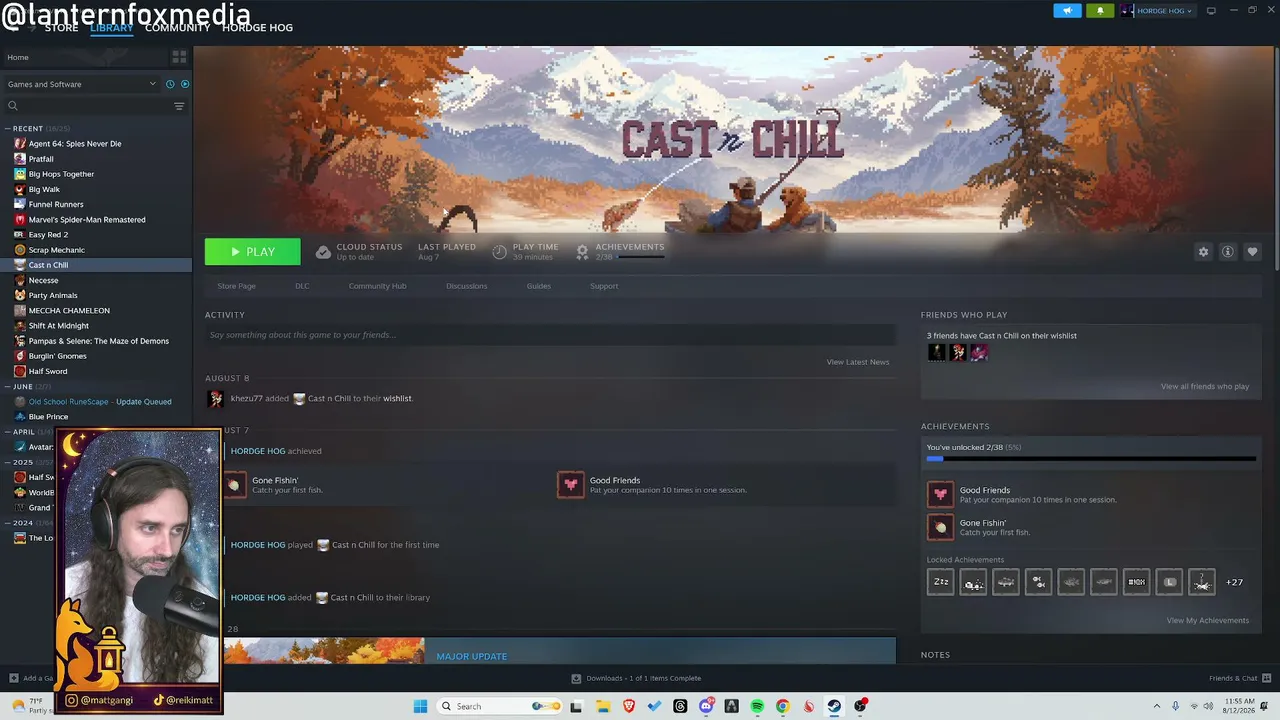This screenshot has width=1280, height=720.
Task: Click the achievements progress bar in sidebar
Action: click(x=1091, y=459)
